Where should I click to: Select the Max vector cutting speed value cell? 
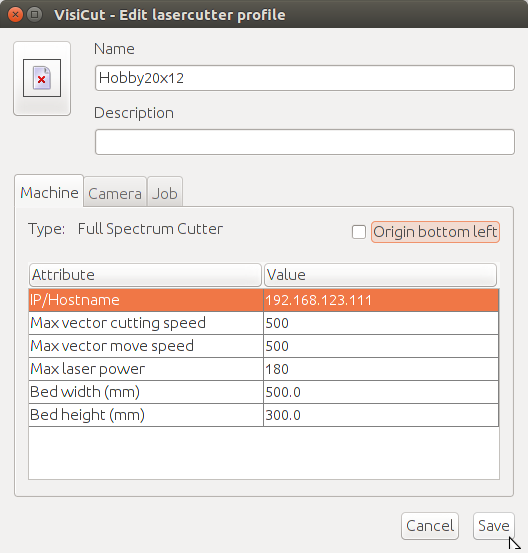tap(381, 323)
